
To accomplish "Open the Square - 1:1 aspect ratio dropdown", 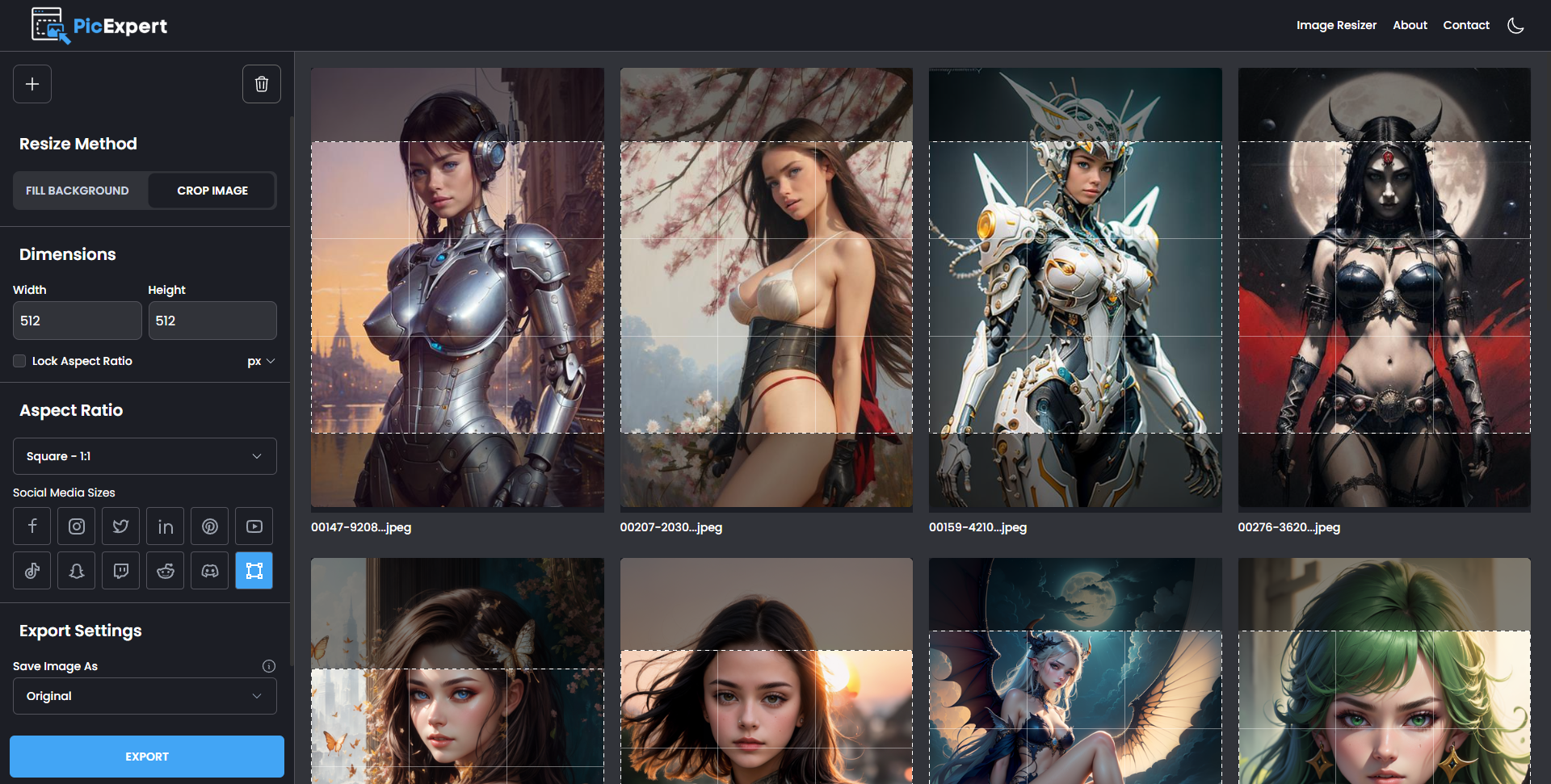I will tap(145, 456).
